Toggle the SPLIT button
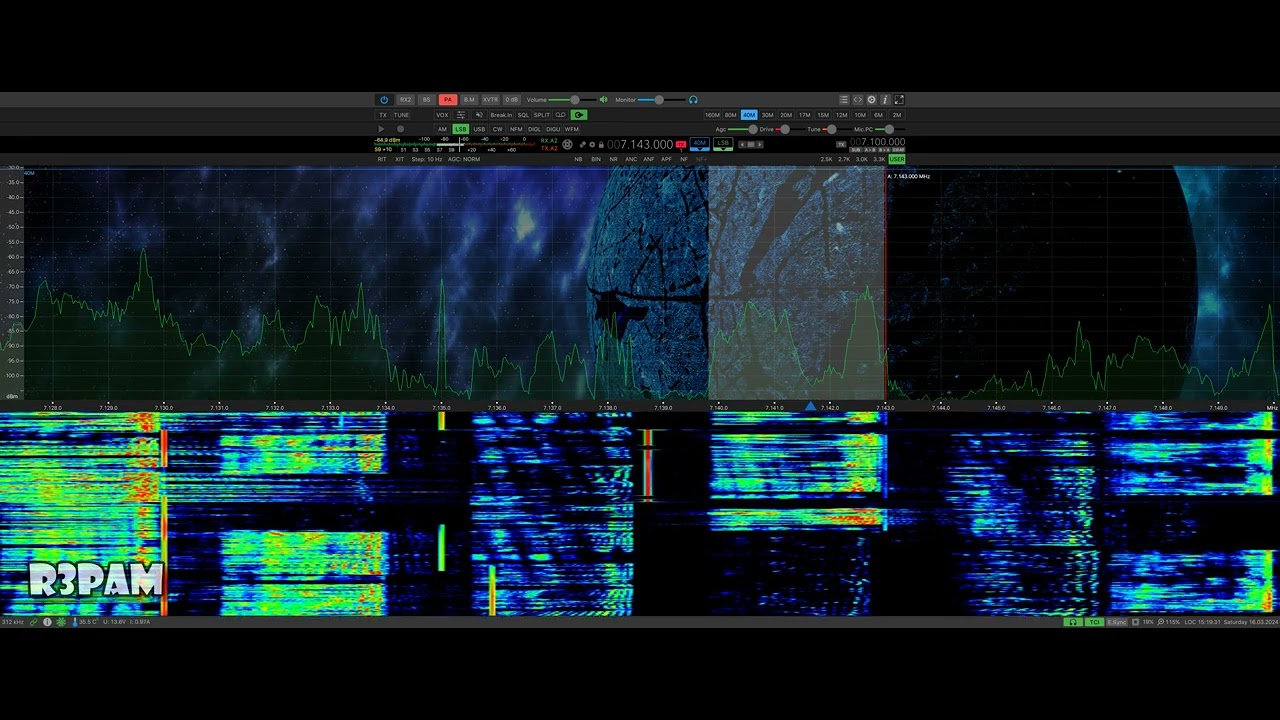 click(542, 115)
